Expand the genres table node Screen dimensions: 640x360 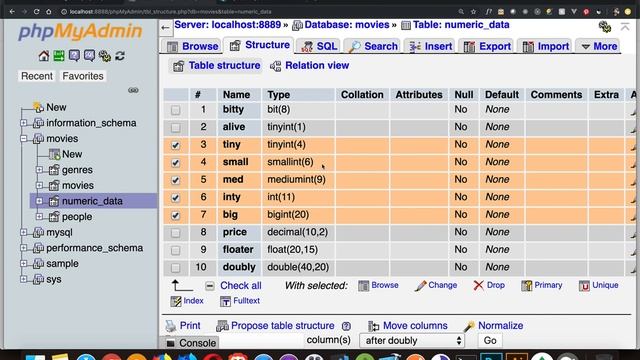point(39,170)
